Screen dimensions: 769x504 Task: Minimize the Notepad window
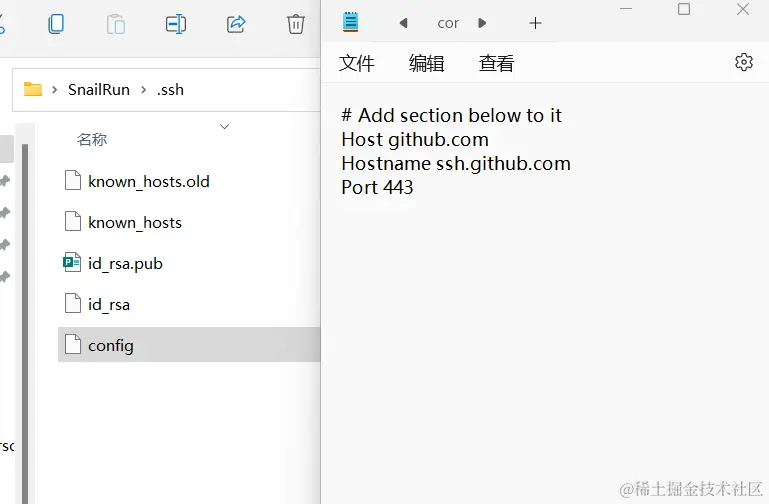coord(626,9)
